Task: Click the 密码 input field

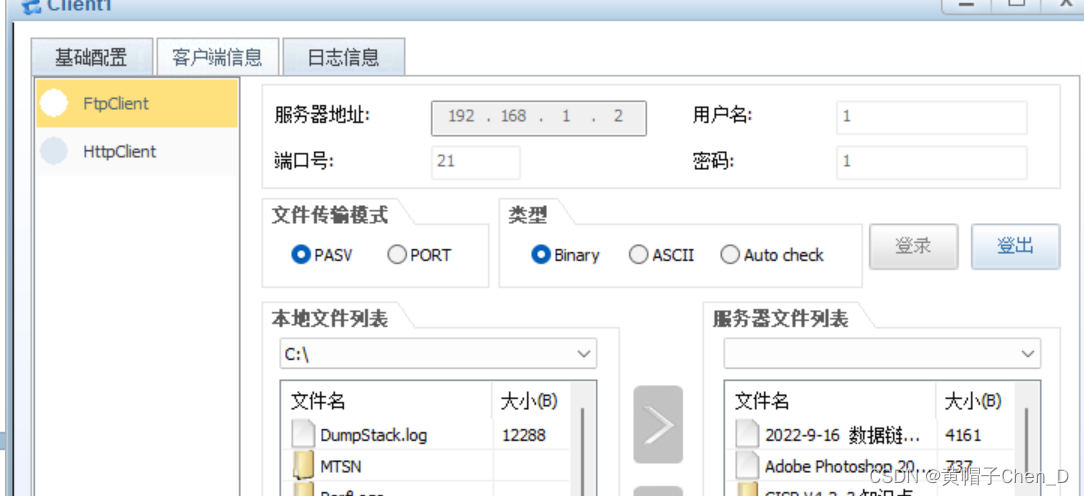Action: [x=931, y=162]
